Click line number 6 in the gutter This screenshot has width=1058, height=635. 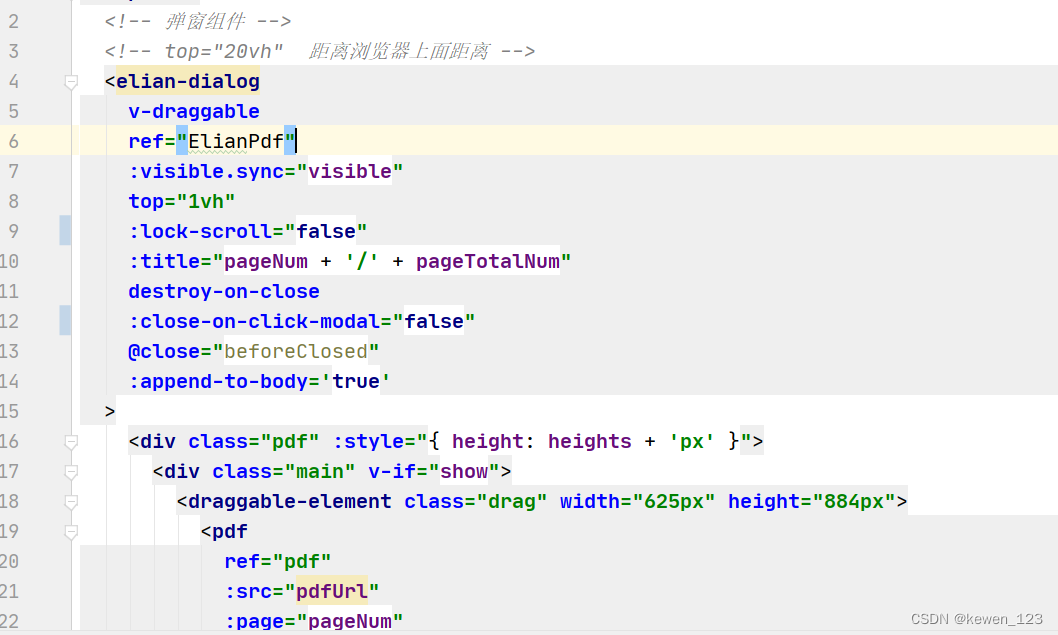(x=14, y=141)
